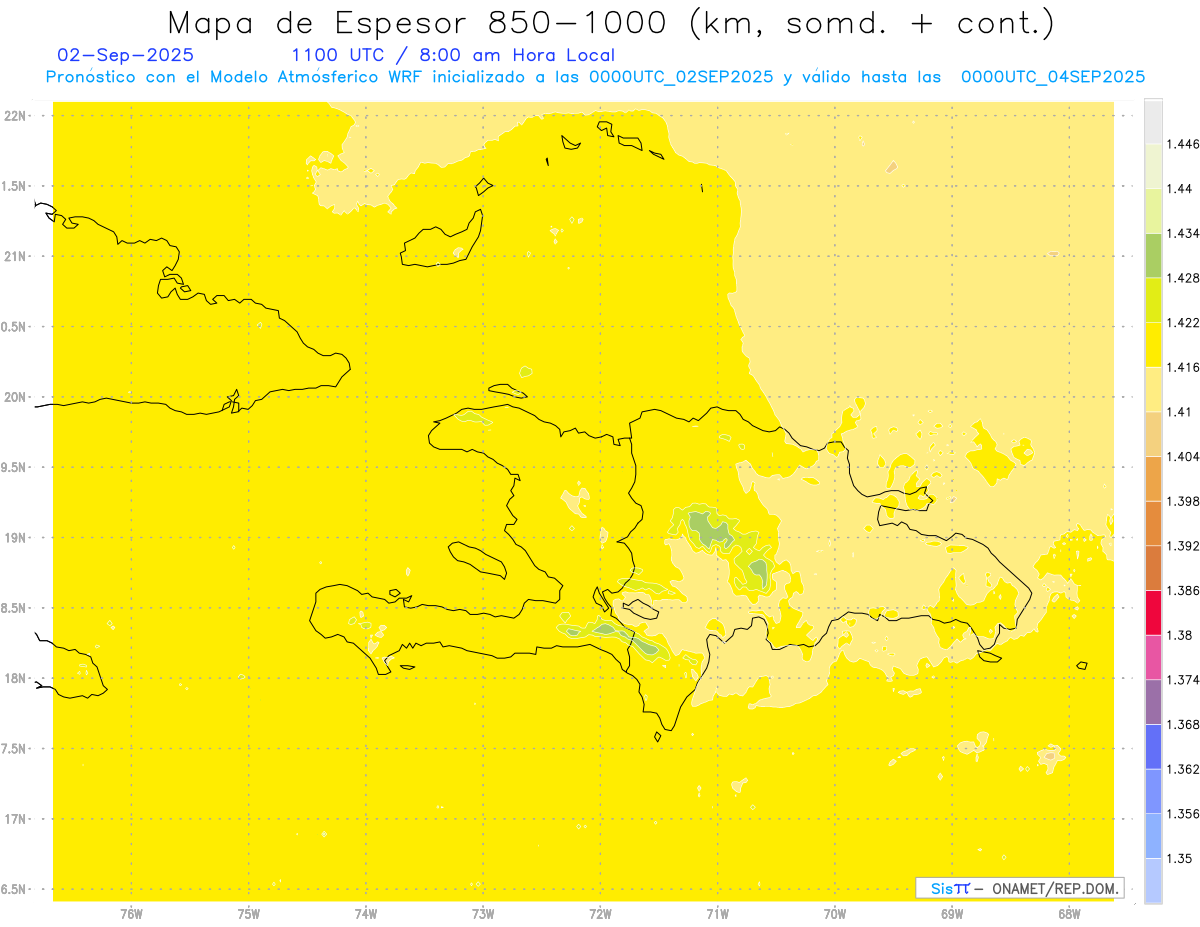The width and height of the screenshot is (1200, 927).
Task: Select the pink legend swatch between 1.374 and 1.38
Action: point(1153,657)
